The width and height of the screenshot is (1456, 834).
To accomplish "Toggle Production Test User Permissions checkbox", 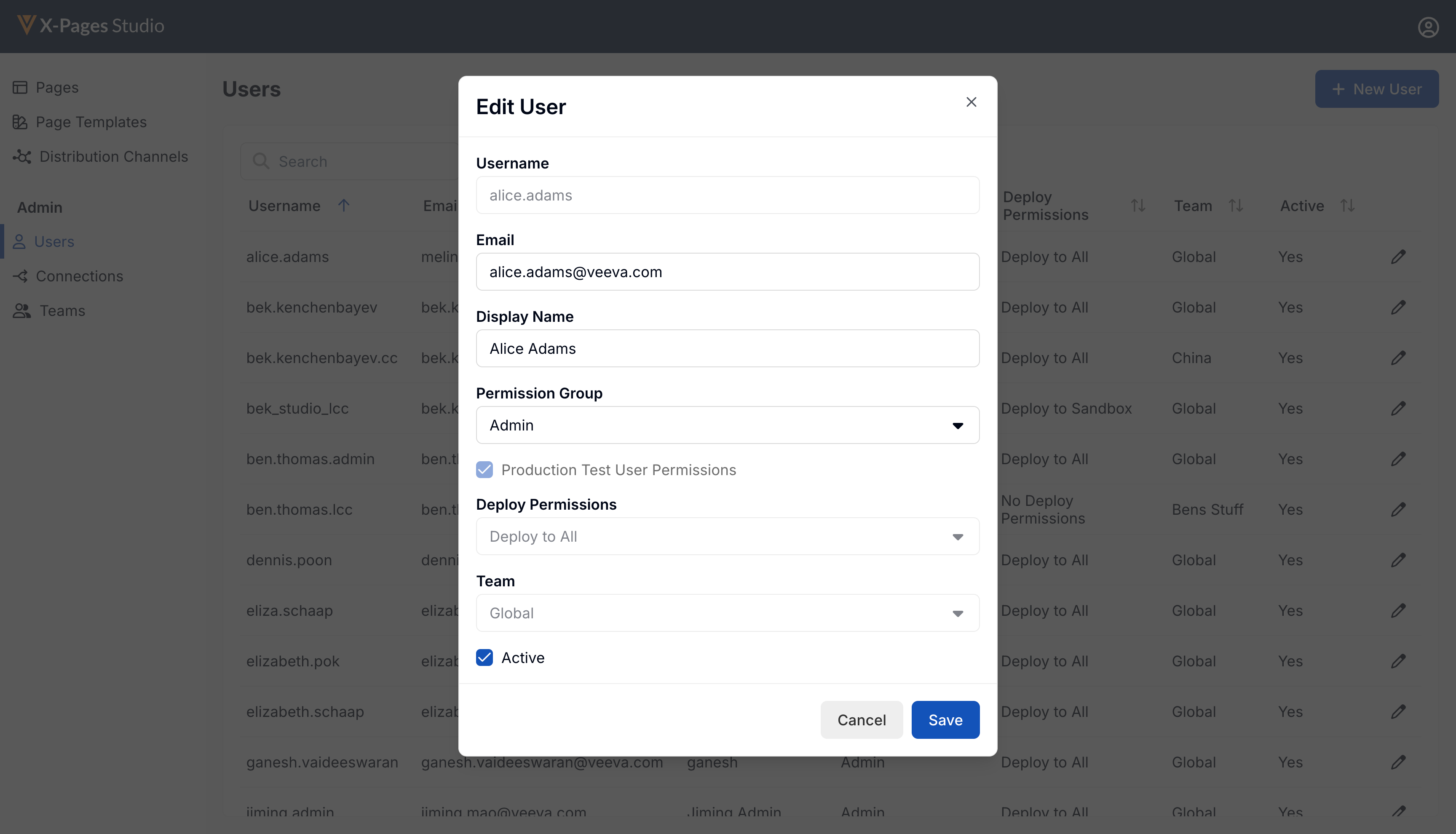I will tap(484, 470).
